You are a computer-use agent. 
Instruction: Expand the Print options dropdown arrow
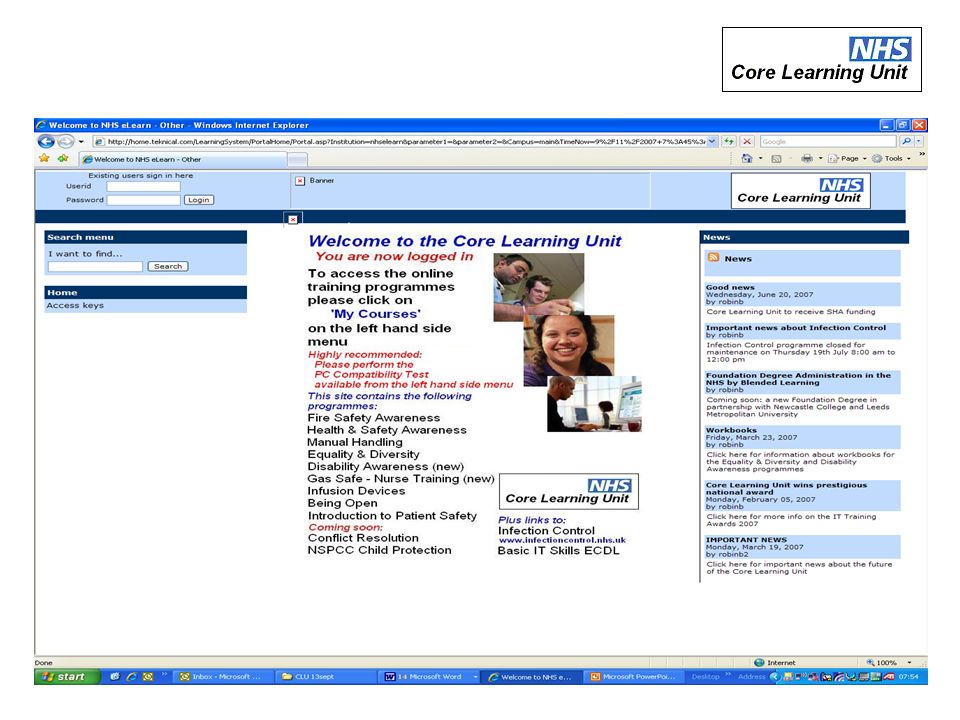(820, 159)
